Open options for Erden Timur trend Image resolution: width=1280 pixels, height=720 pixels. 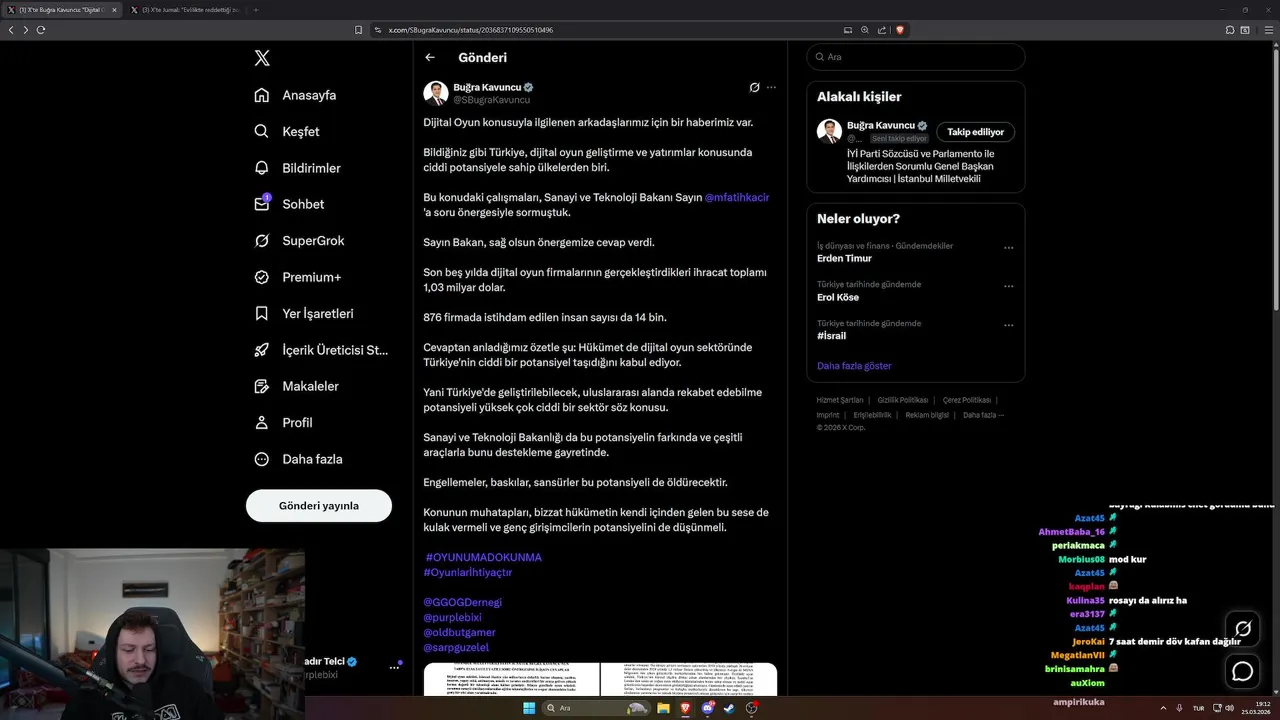tap(1008, 248)
